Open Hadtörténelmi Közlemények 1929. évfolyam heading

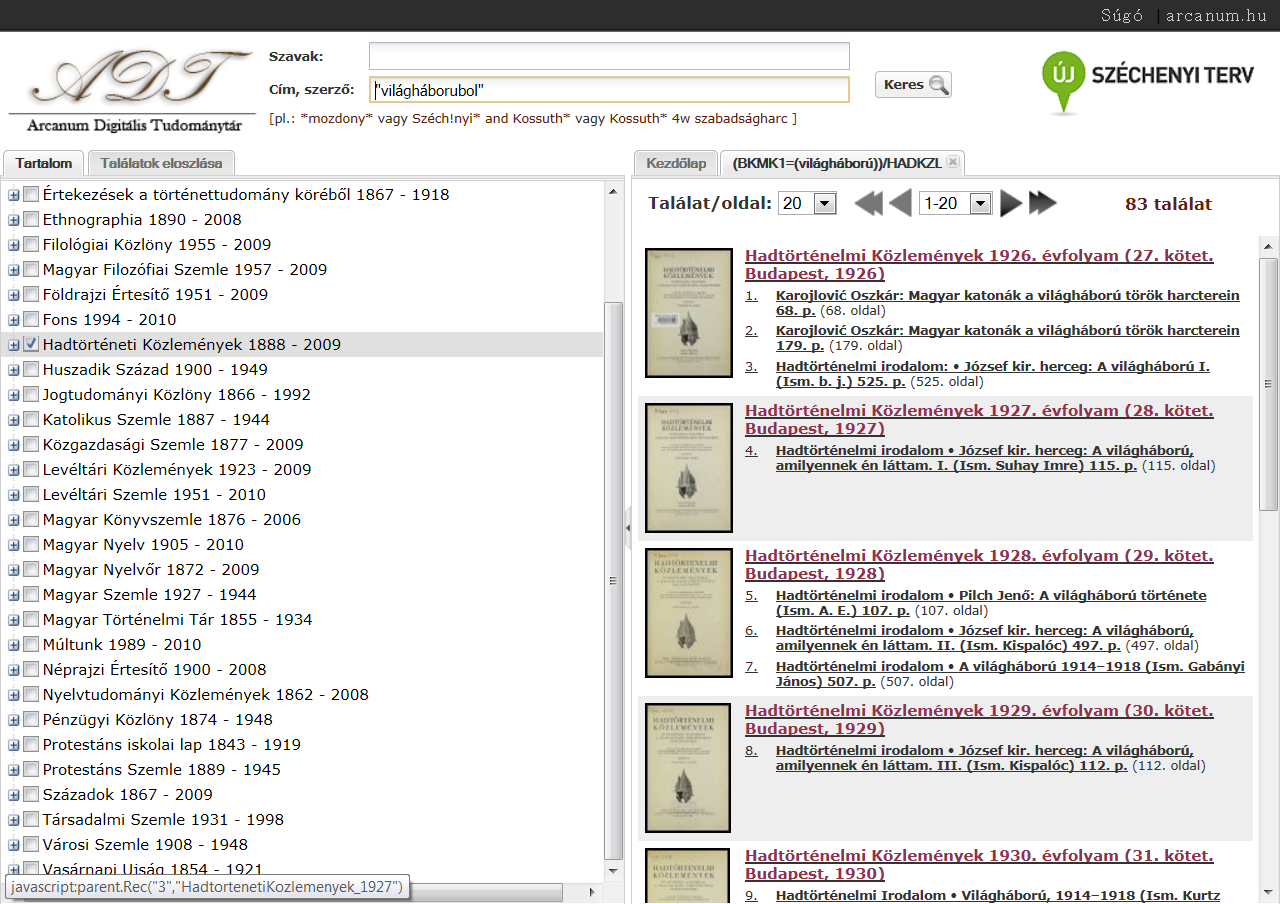979,720
